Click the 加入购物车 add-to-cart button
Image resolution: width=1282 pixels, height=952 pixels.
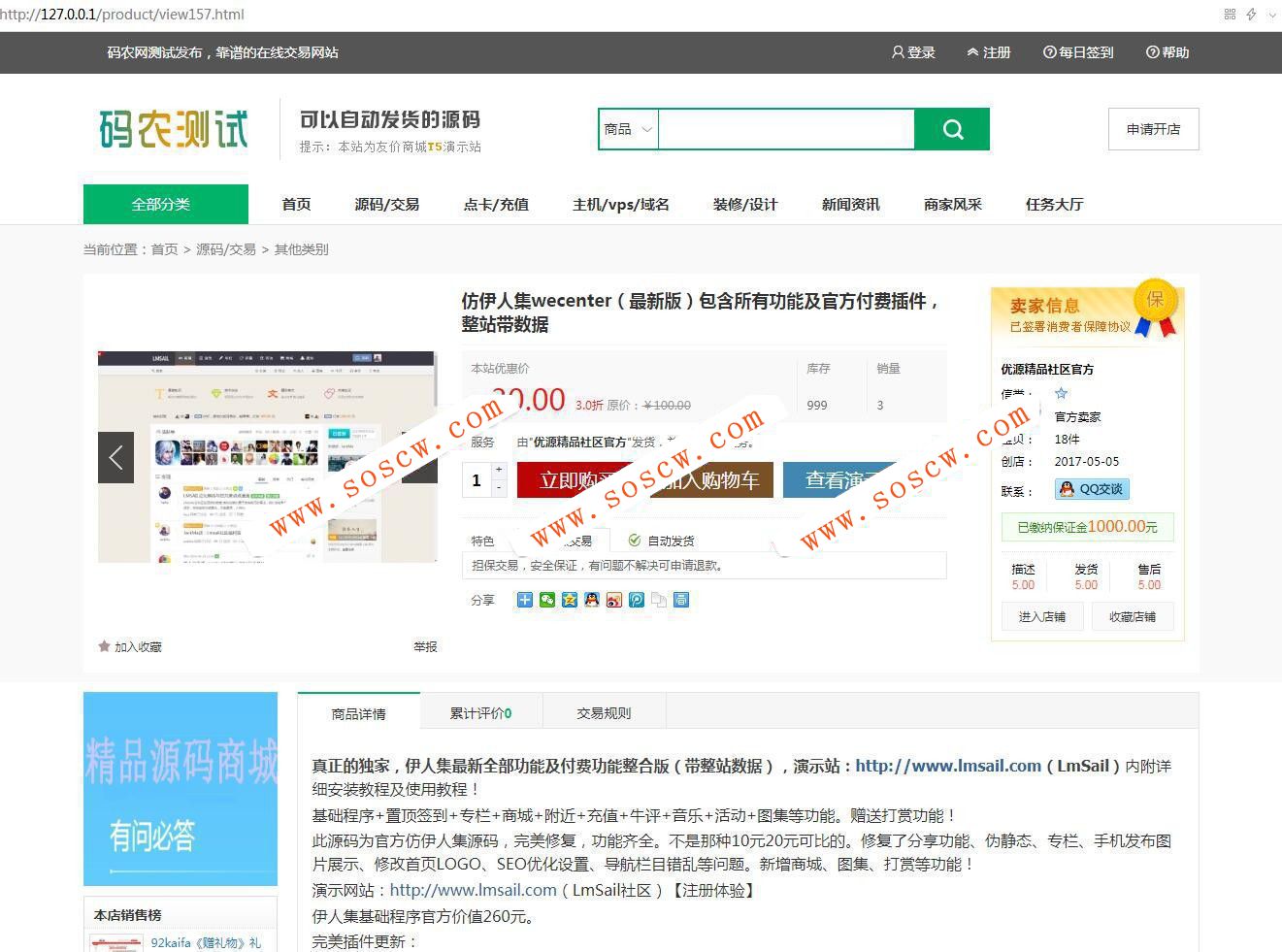tap(711, 479)
